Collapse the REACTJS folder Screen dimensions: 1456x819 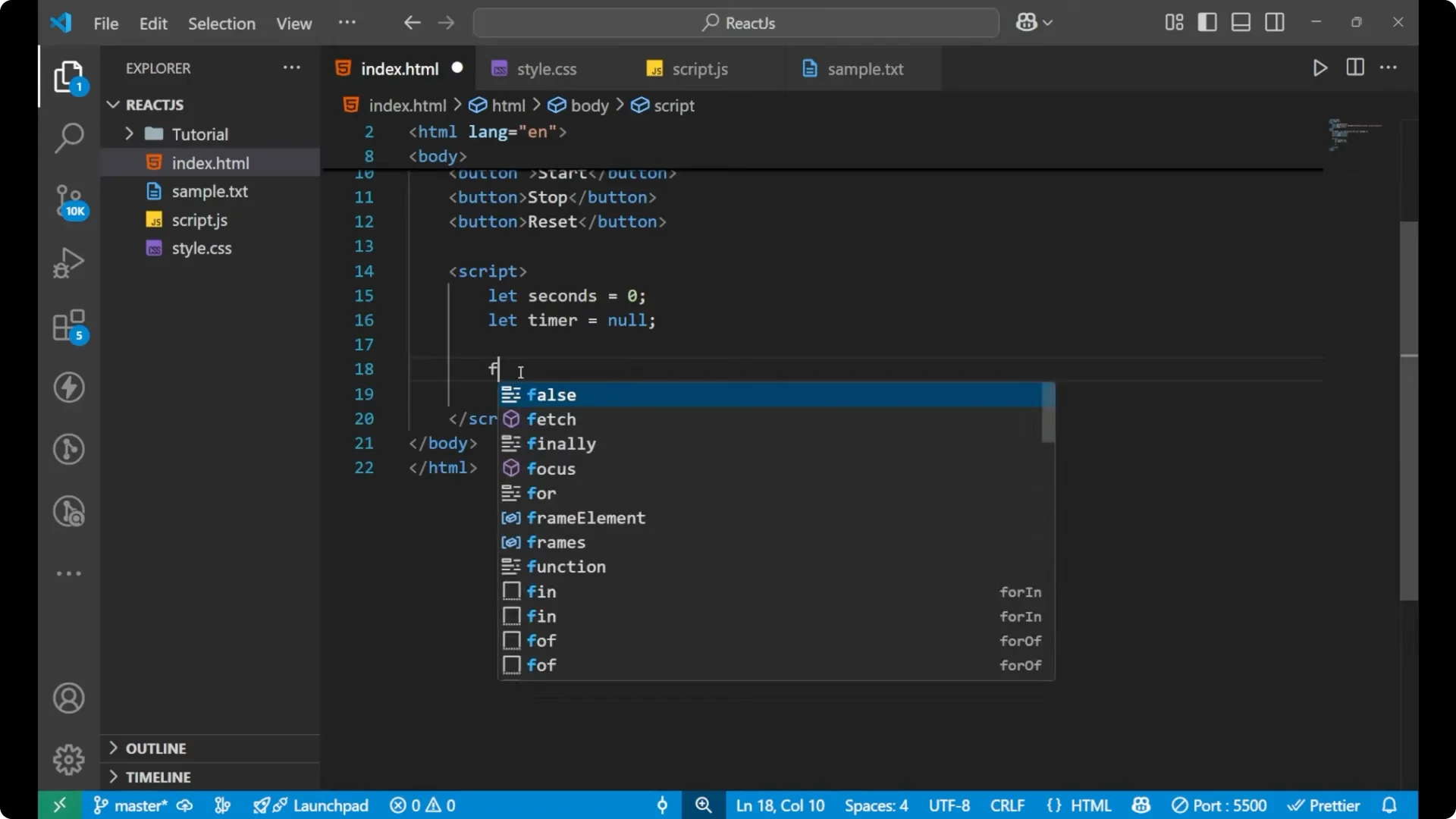(113, 105)
